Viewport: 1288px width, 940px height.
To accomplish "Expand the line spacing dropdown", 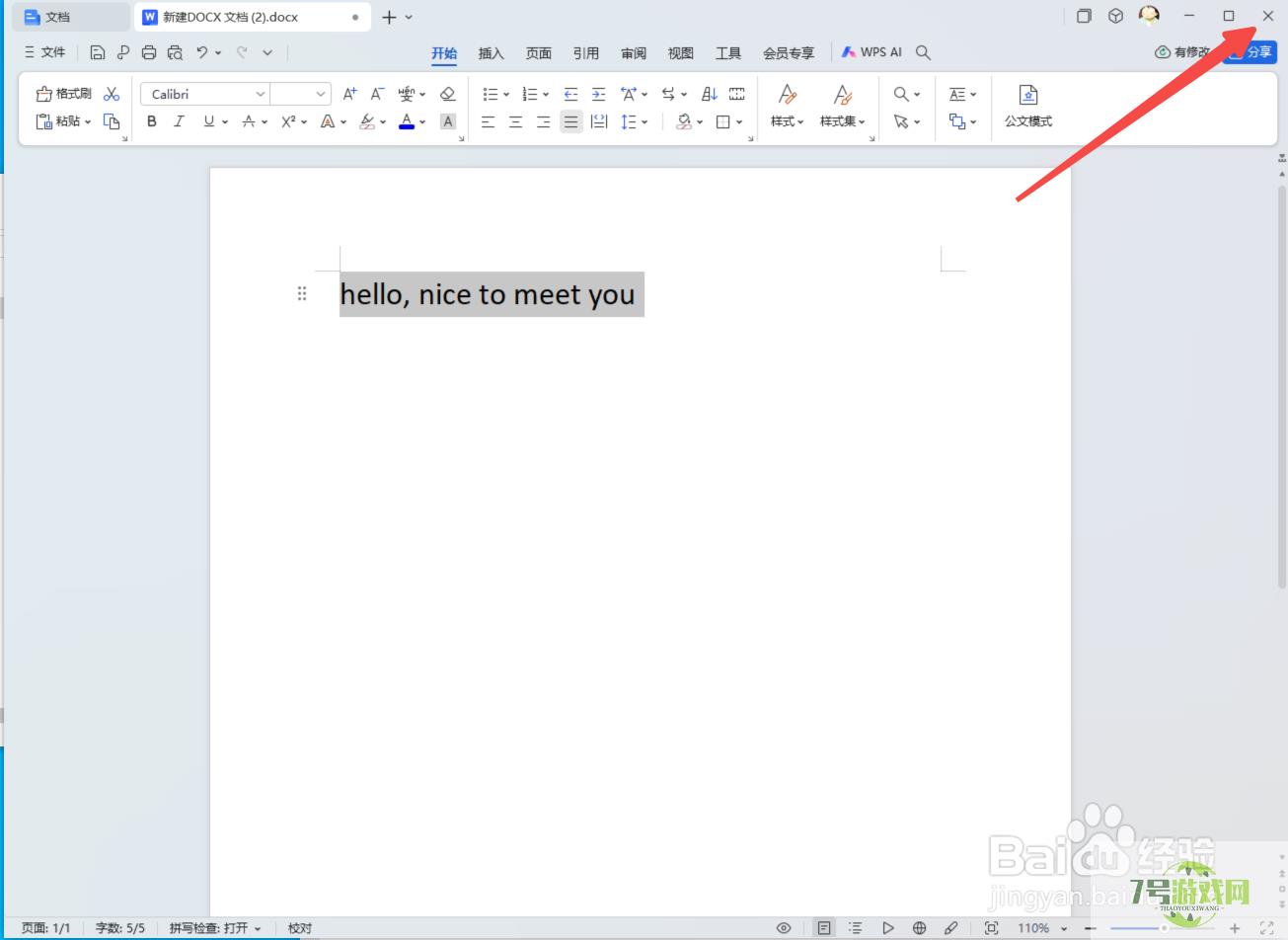I will pos(644,122).
